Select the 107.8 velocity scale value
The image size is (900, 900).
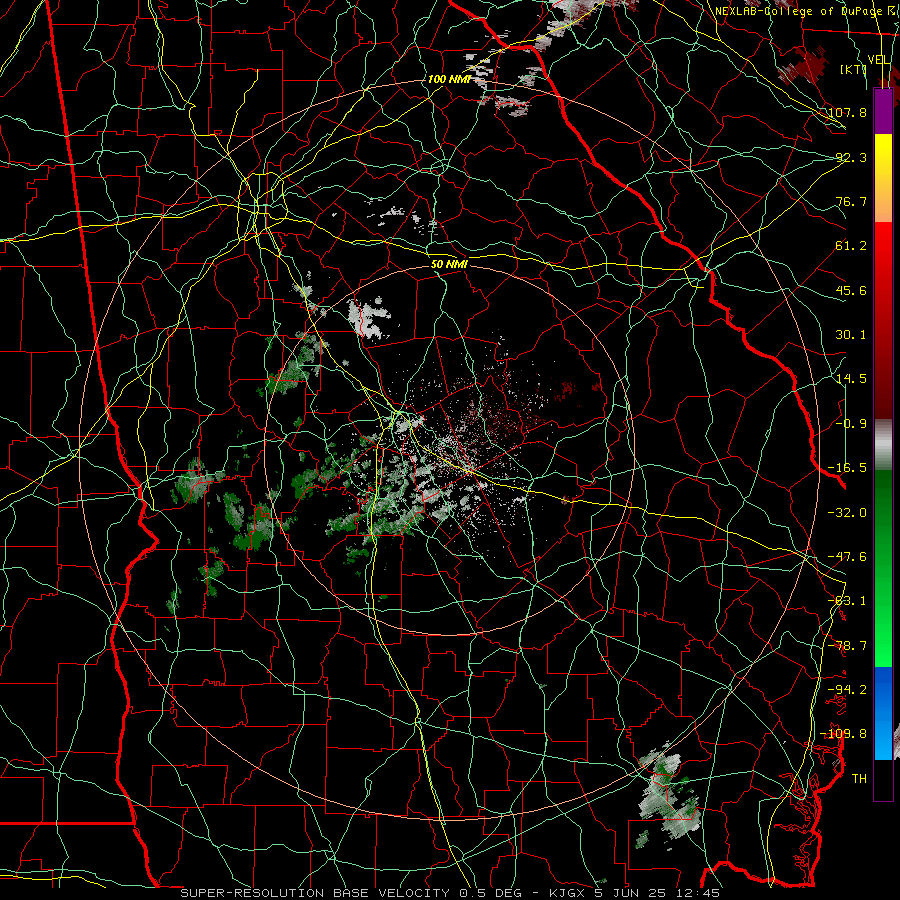click(848, 112)
